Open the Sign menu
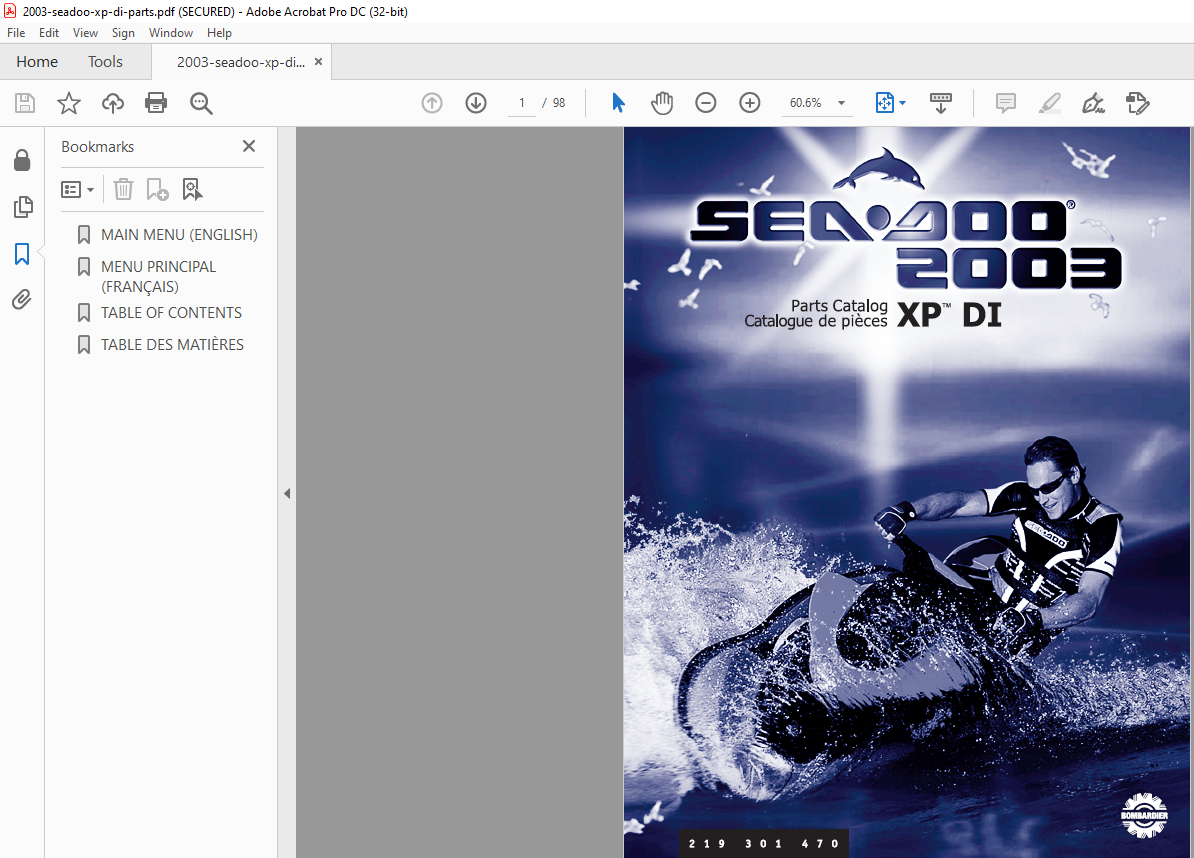Viewport: 1194px width, 858px height. pos(123,33)
